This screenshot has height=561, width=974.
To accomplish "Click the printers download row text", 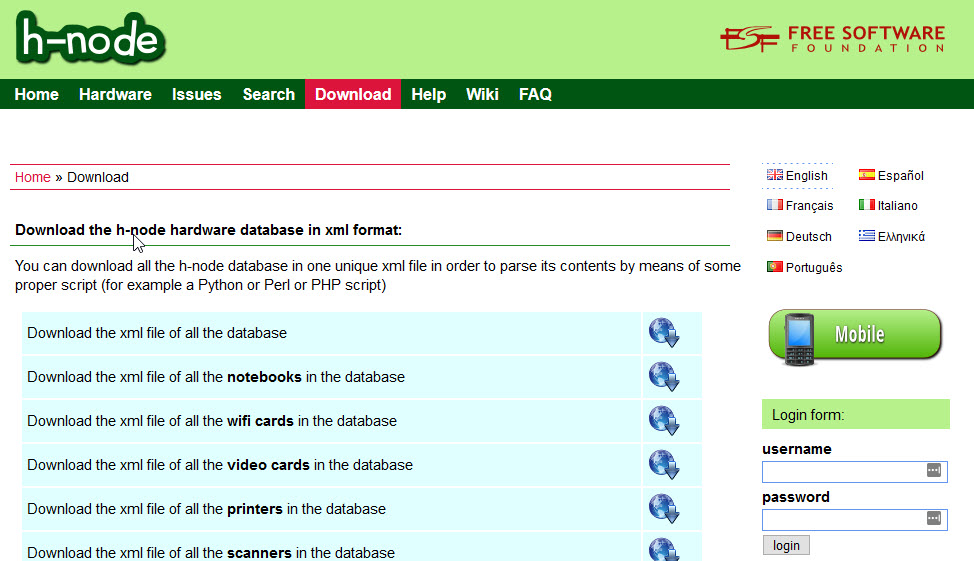I will tap(206, 509).
